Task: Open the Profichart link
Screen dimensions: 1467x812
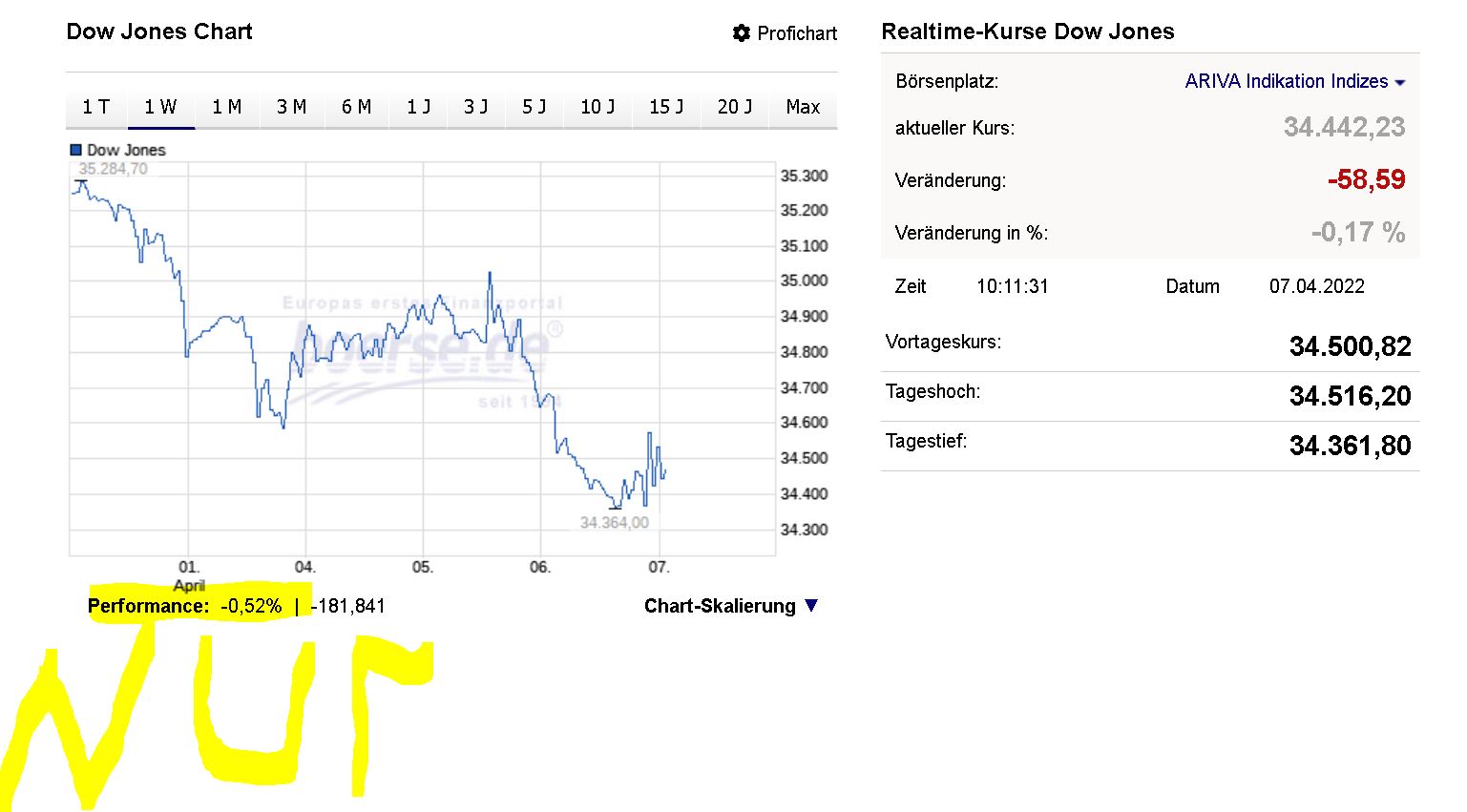Action: [x=796, y=33]
